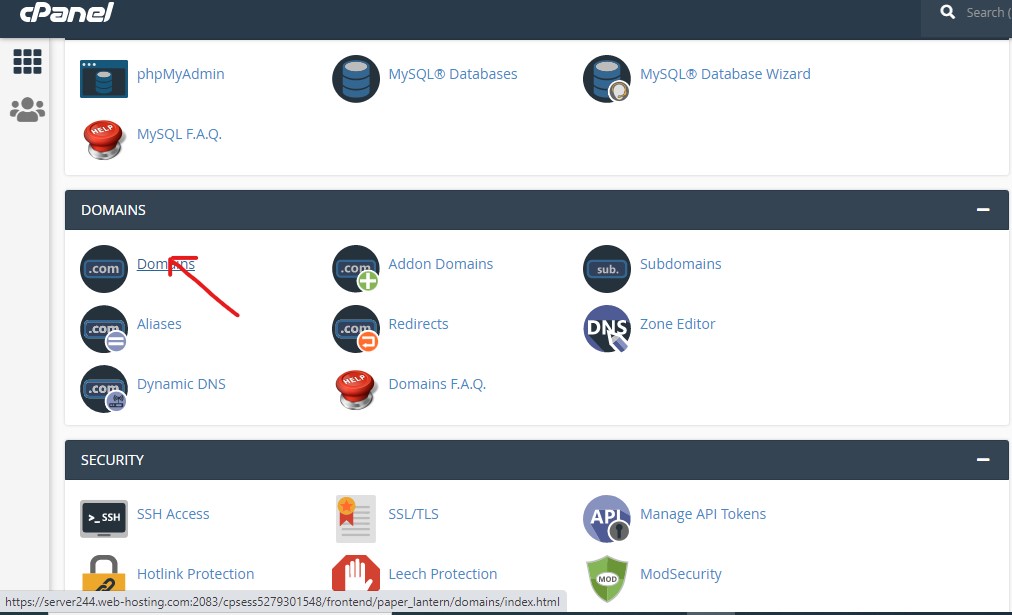
Task: Open the Hotlink Protection link
Action: coord(196,574)
